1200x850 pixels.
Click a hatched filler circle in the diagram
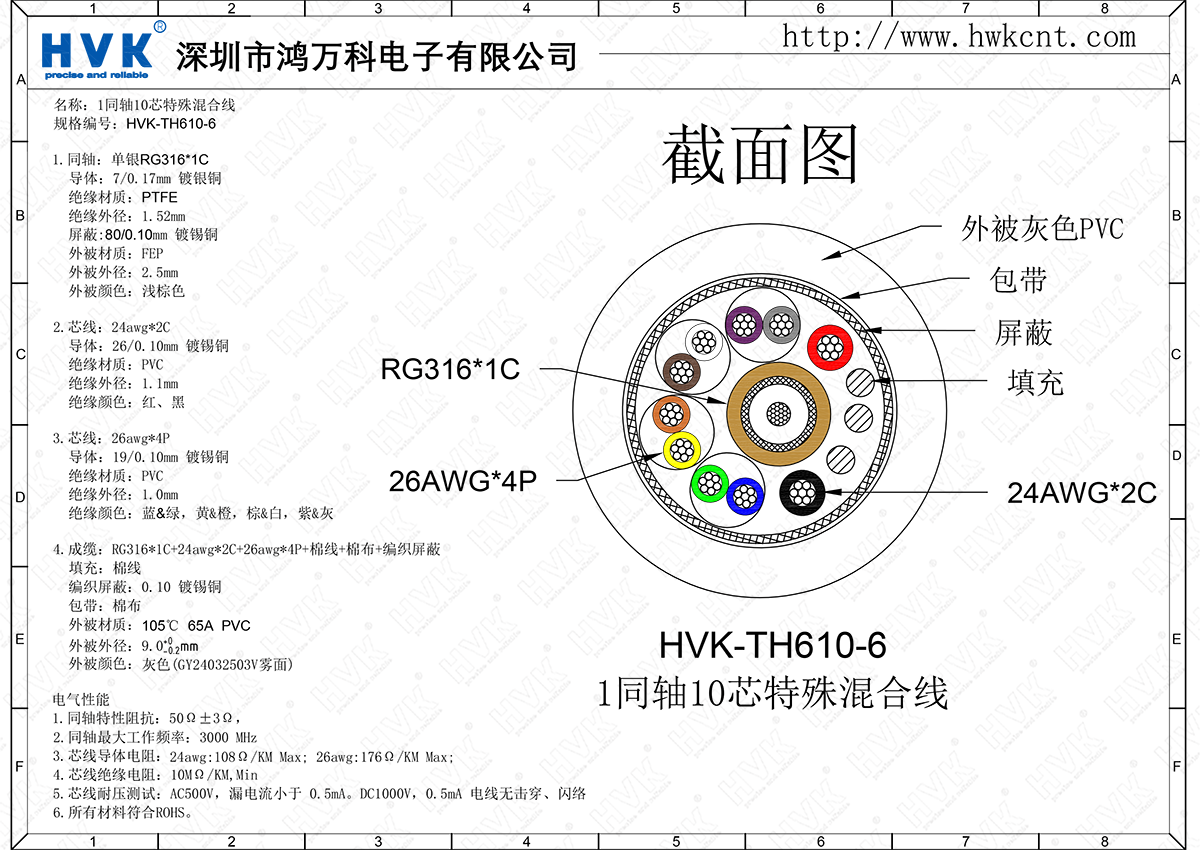(x=859, y=382)
